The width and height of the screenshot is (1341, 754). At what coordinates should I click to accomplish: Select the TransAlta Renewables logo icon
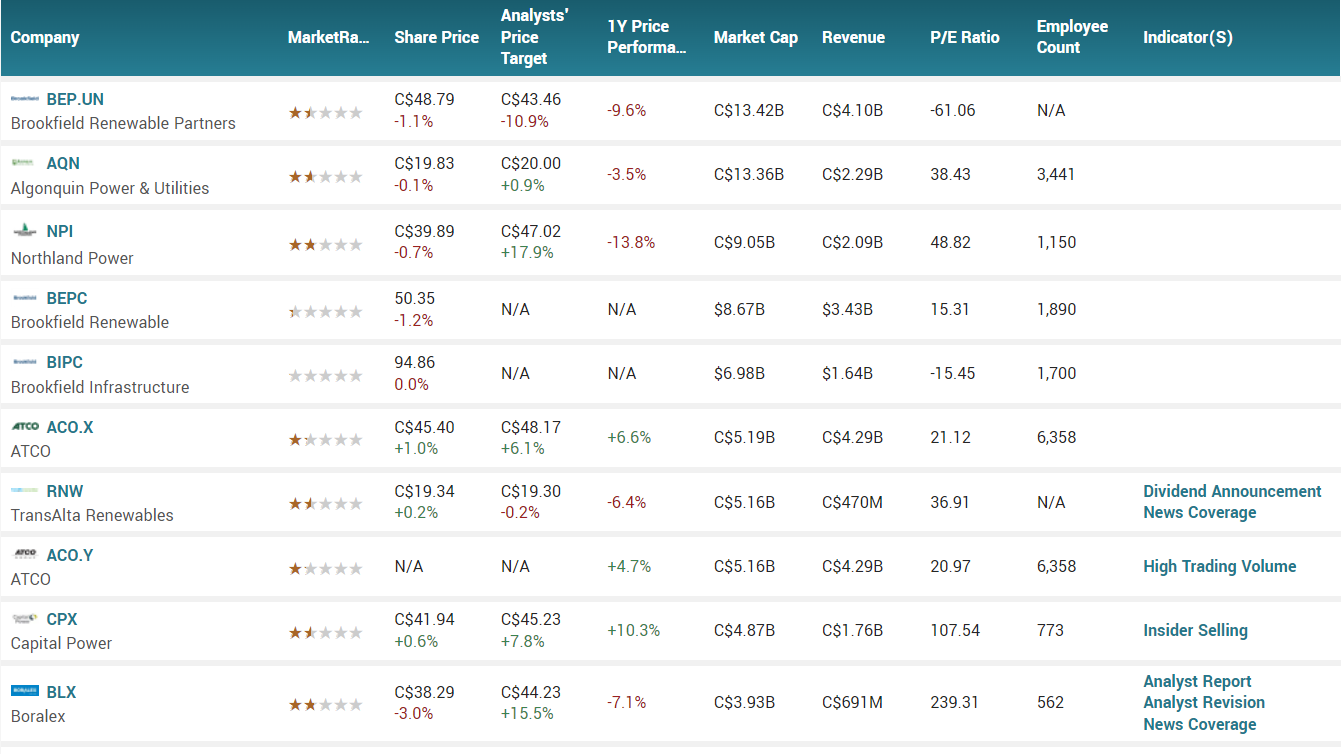coord(26,491)
